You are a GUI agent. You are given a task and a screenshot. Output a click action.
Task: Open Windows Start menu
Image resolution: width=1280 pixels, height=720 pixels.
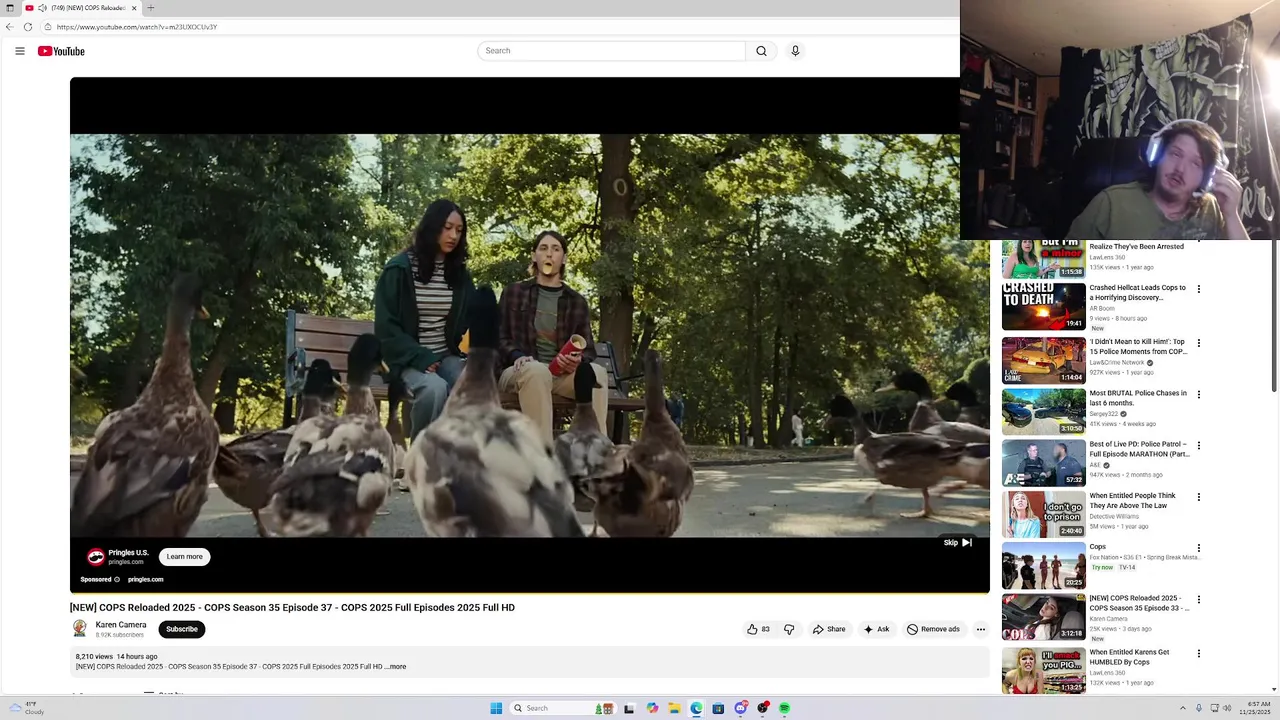tap(496, 708)
